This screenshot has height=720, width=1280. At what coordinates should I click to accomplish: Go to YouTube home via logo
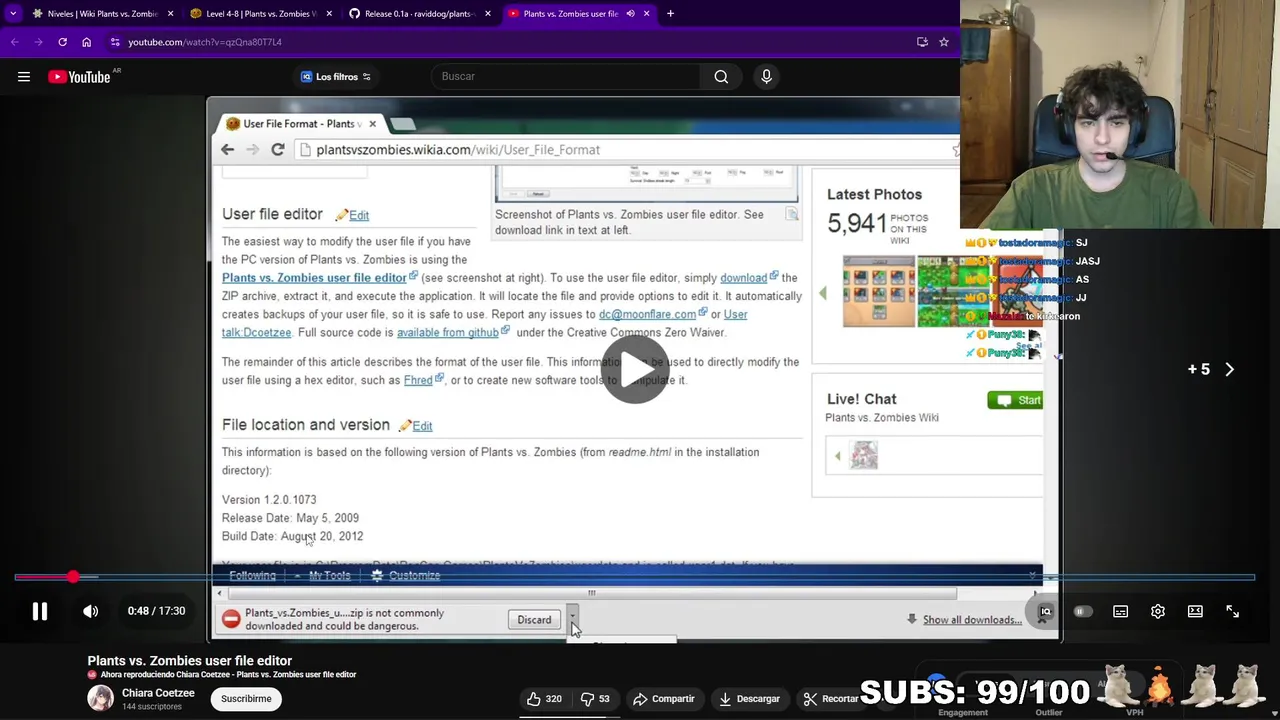[80, 77]
